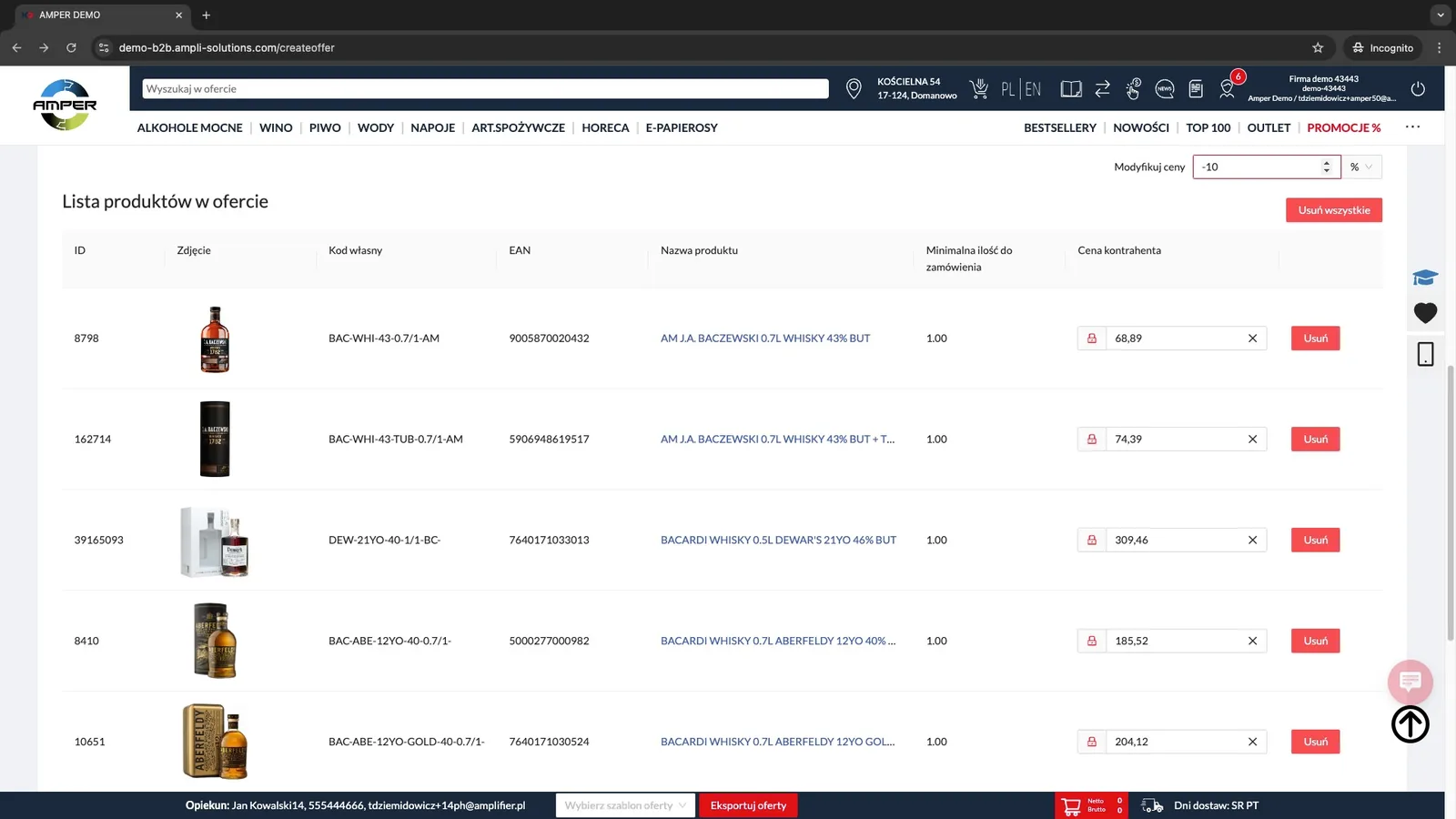This screenshot has width=1456, height=819.
Task: Click the delivery location pin icon
Action: click(854, 88)
